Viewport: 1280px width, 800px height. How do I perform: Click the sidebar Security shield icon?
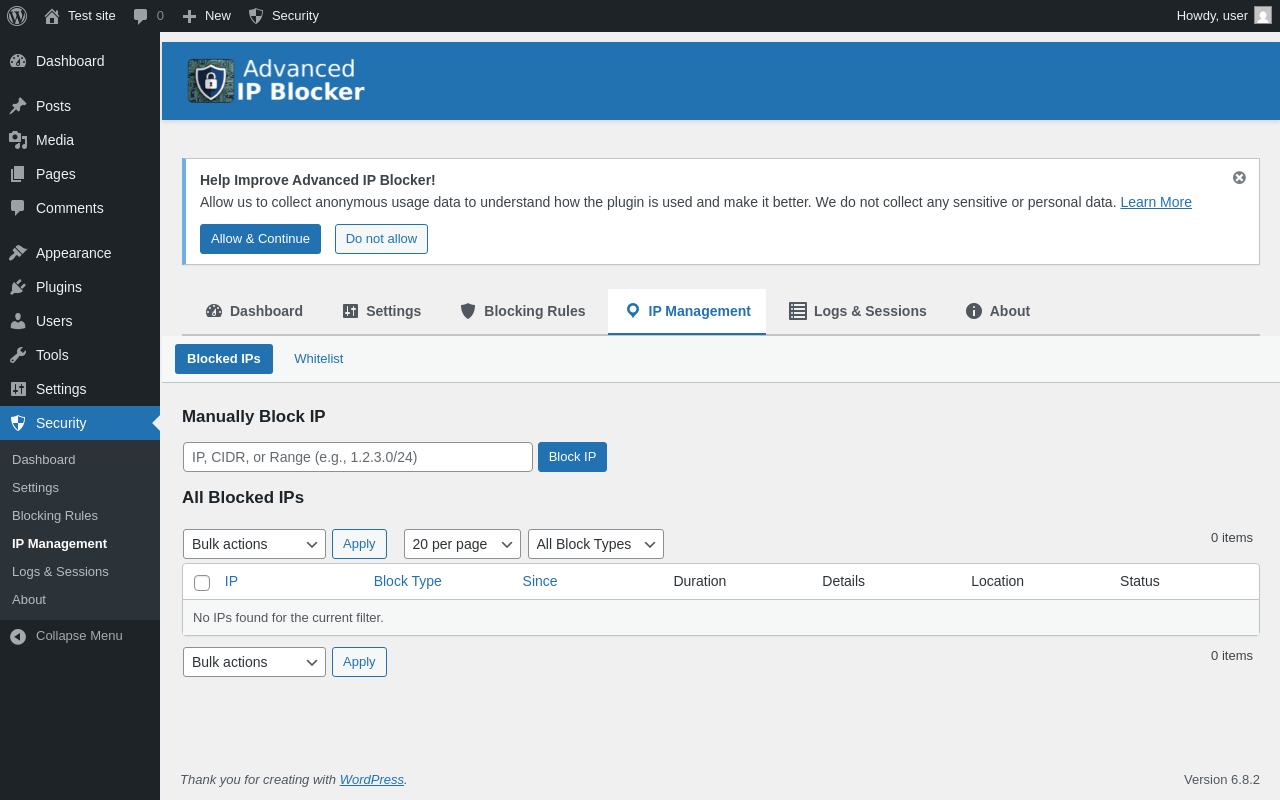point(18,423)
